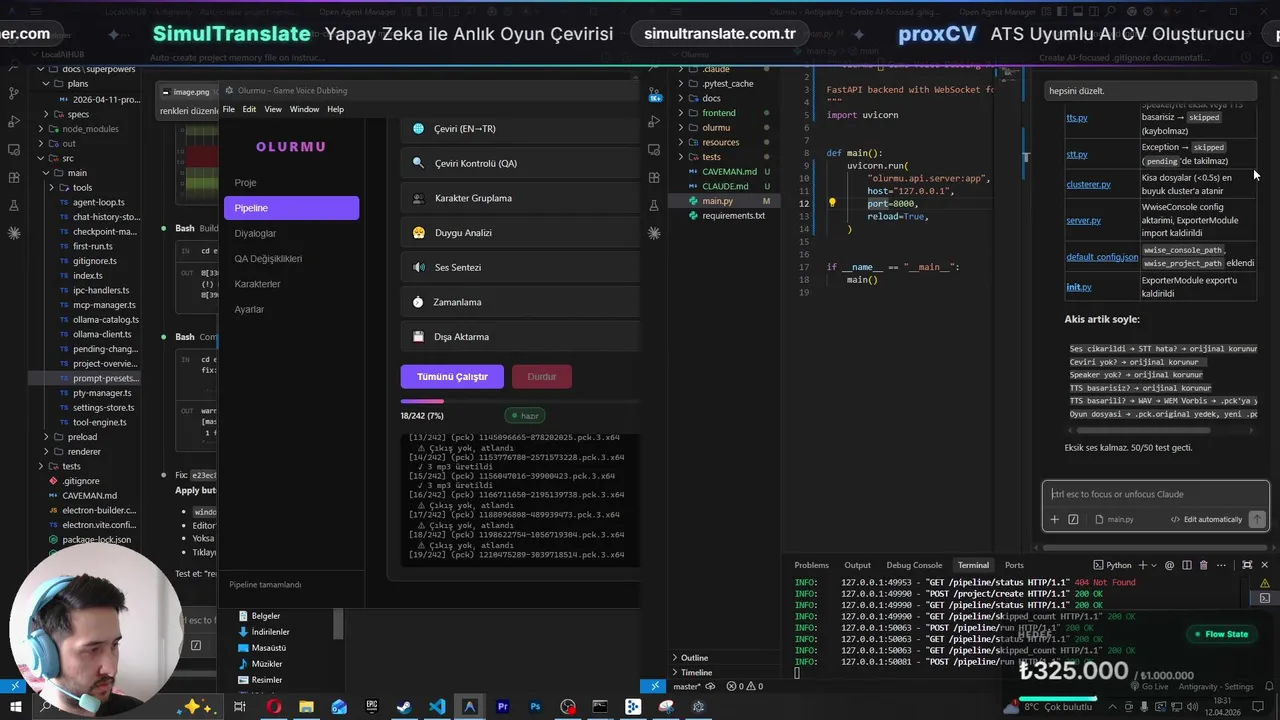The image size is (1280, 720).
Task: Open the File menu in Olurmu window
Action: tap(229, 109)
